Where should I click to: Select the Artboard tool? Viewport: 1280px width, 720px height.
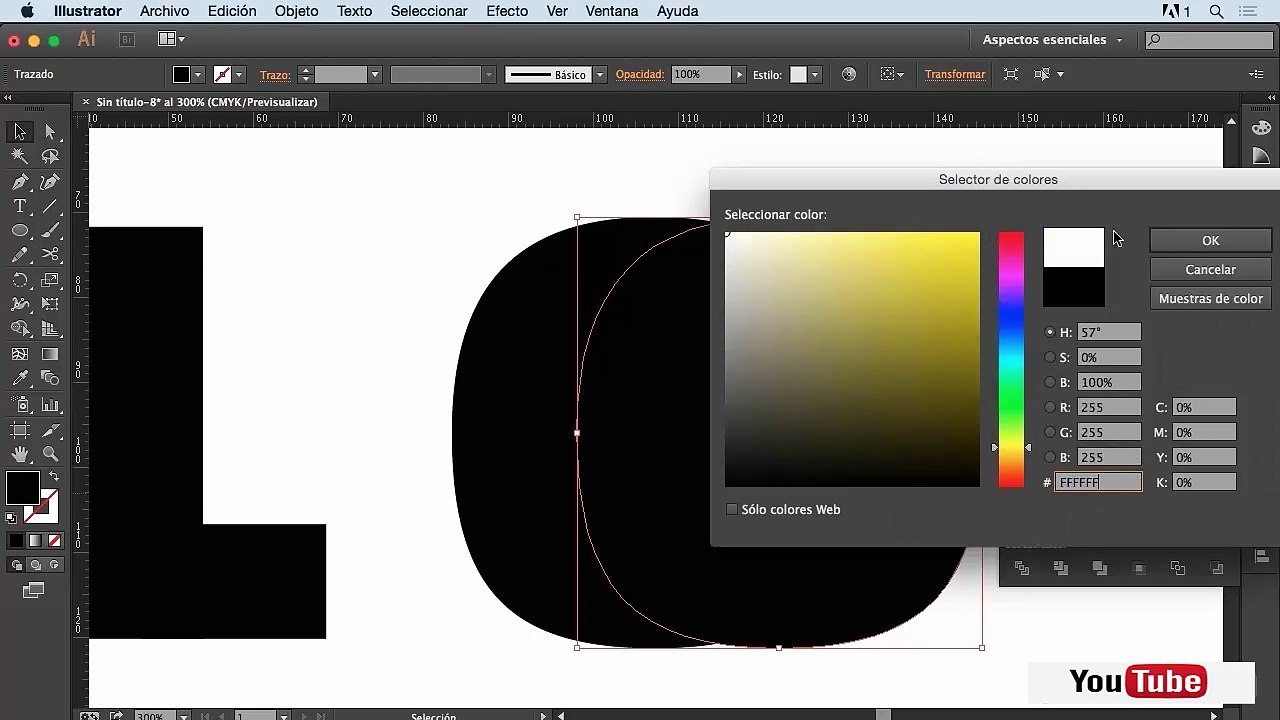click(20, 429)
